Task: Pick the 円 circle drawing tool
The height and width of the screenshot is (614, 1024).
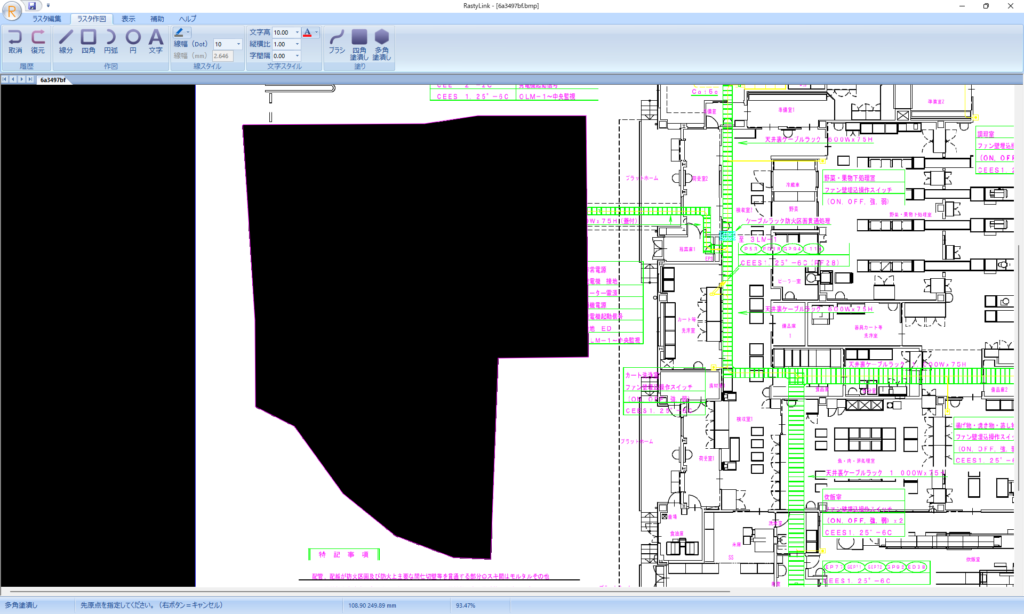Action: pos(133,40)
